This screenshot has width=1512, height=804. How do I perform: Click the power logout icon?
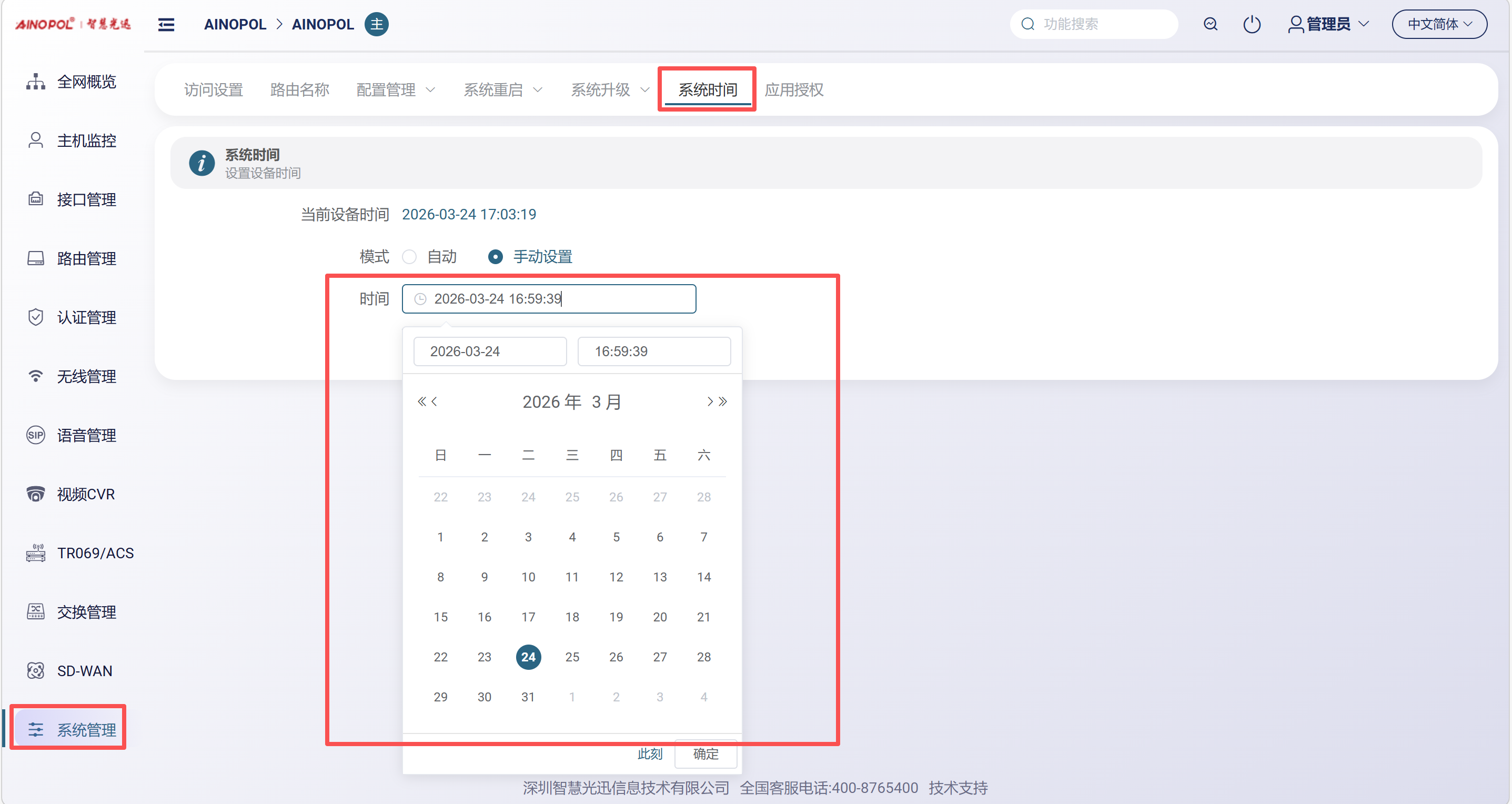[1252, 24]
